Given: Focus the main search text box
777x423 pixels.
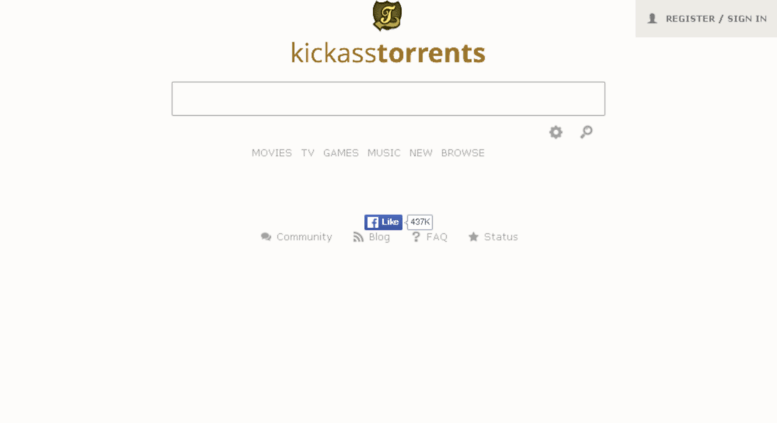Looking at the screenshot, I should coord(388,99).
